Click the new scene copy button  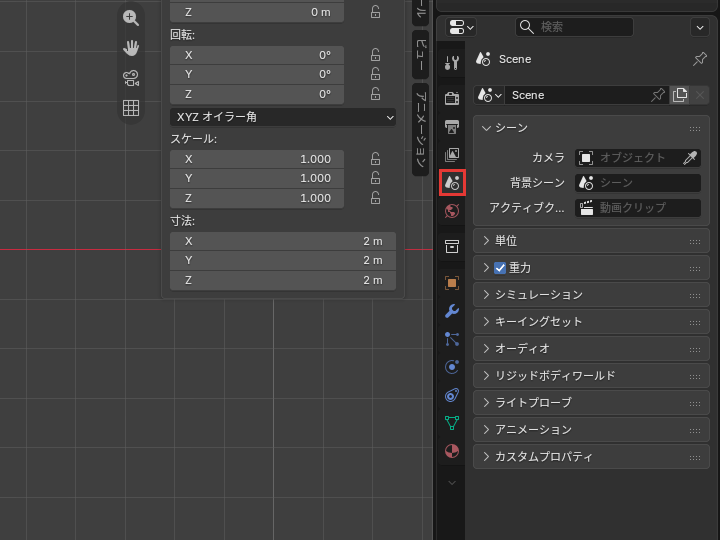680,95
